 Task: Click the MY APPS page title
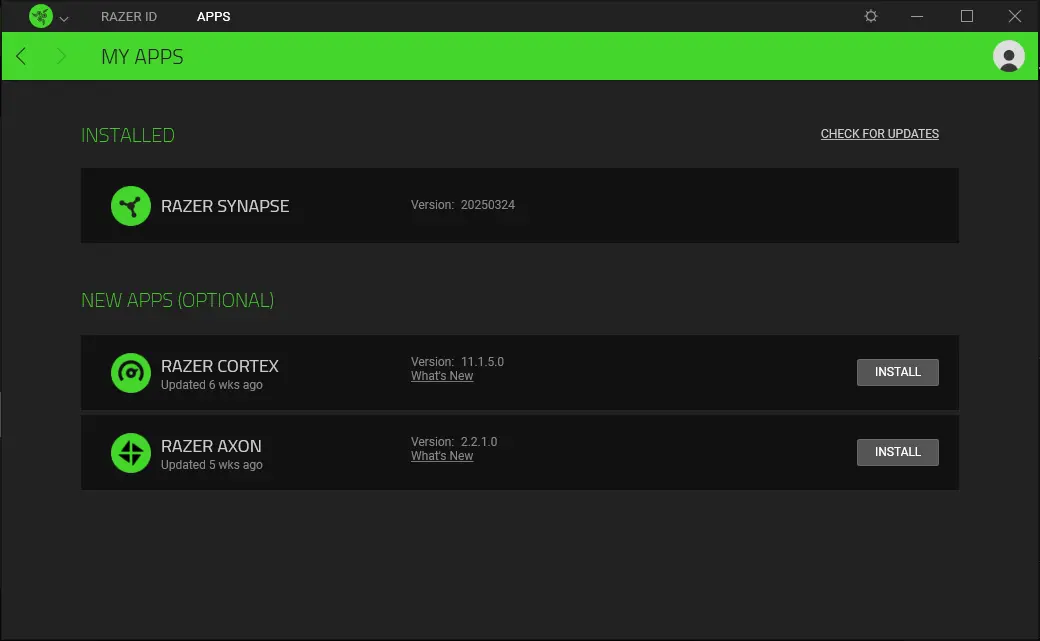click(142, 57)
